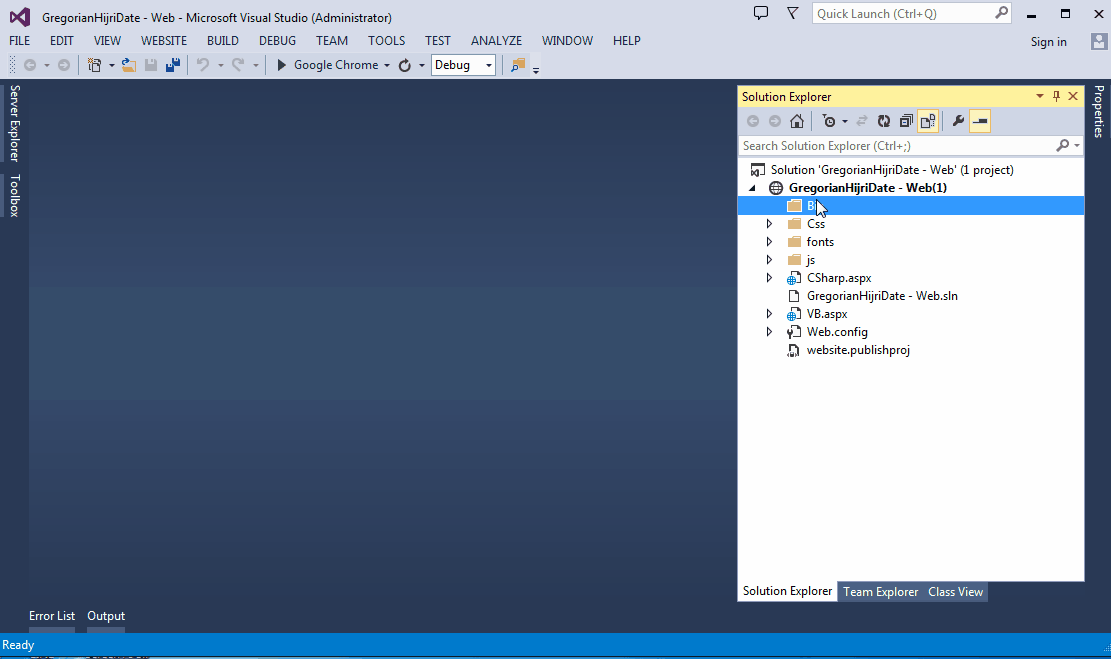1111x659 pixels.
Task: Click the Refresh browser toolbar icon
Action: click(405, 65)
